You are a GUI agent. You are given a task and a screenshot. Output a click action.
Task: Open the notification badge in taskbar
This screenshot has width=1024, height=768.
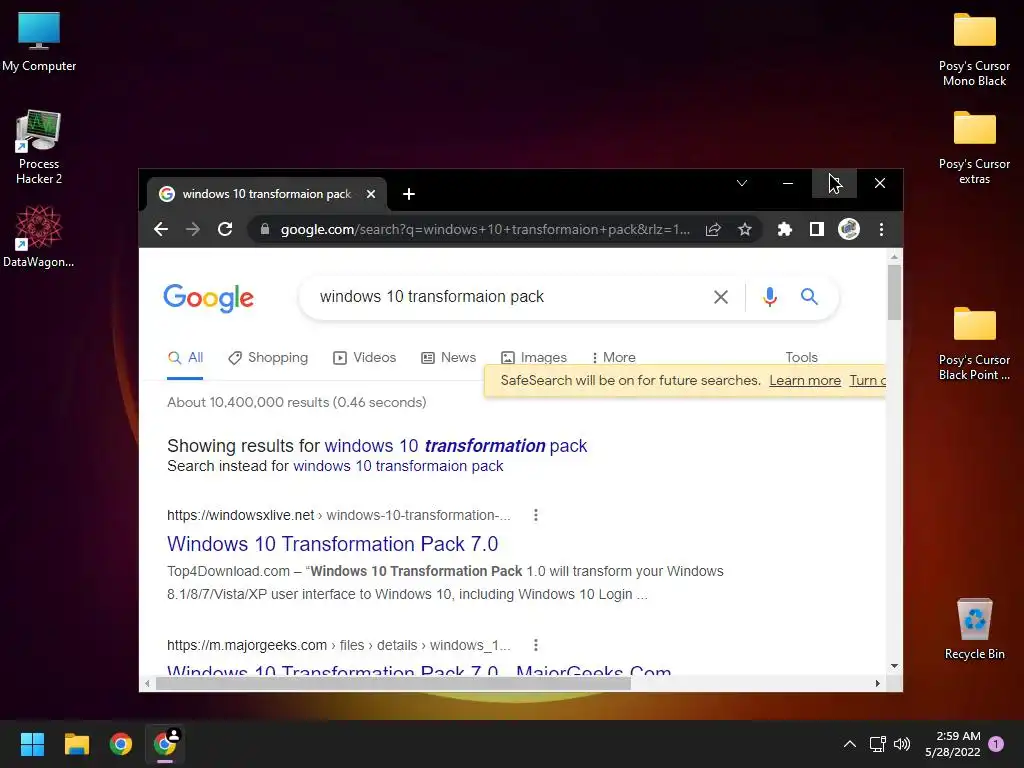996,744
